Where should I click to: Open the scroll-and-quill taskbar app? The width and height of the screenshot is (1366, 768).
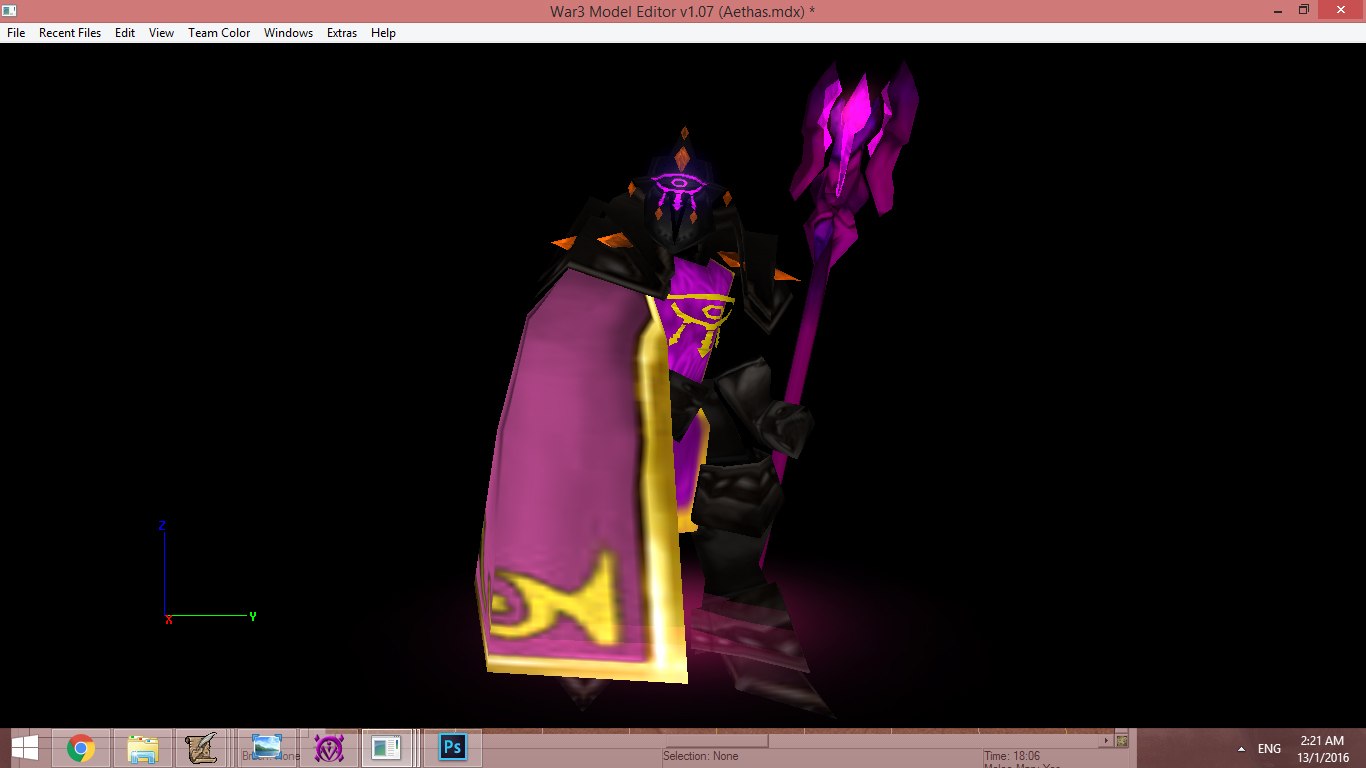point(202,748)
